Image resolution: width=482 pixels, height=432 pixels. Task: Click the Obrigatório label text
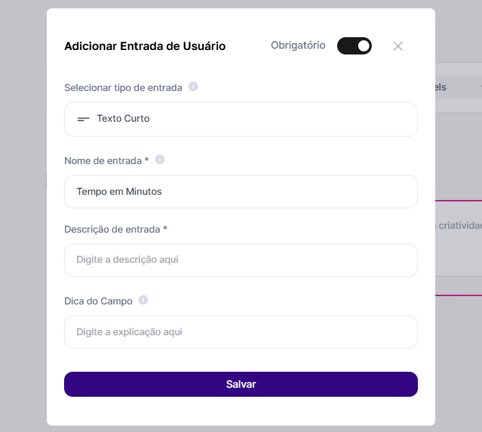coord(298,45)
